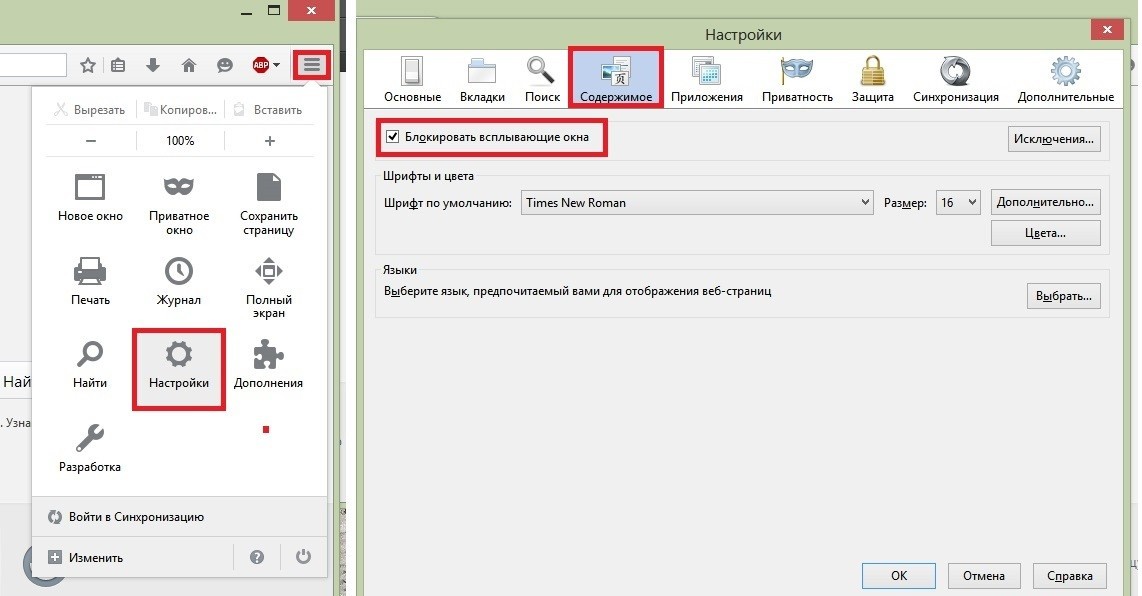The width and height of the screenshot is (1142, 596).
Task: Select the Содержимое tab
Action: pos(616,79)
